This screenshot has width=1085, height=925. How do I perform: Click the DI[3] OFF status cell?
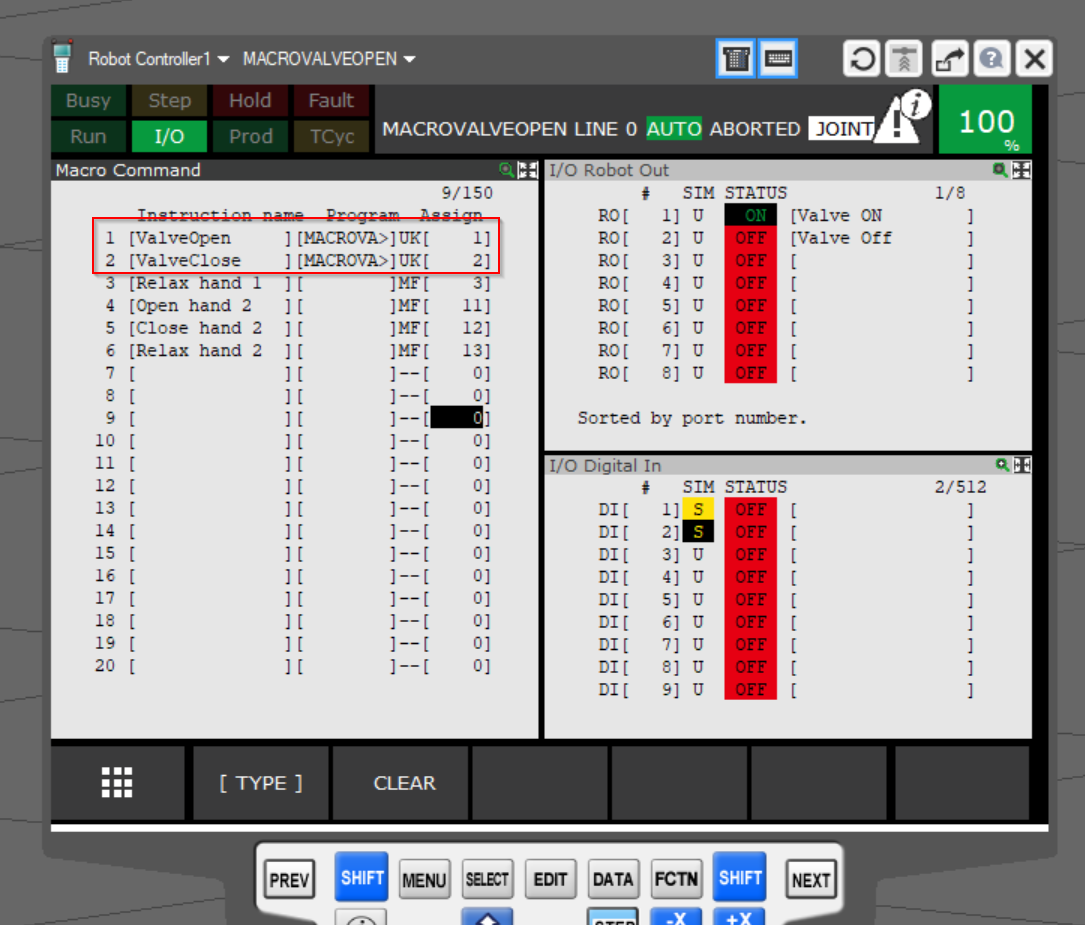pos(750,555)
